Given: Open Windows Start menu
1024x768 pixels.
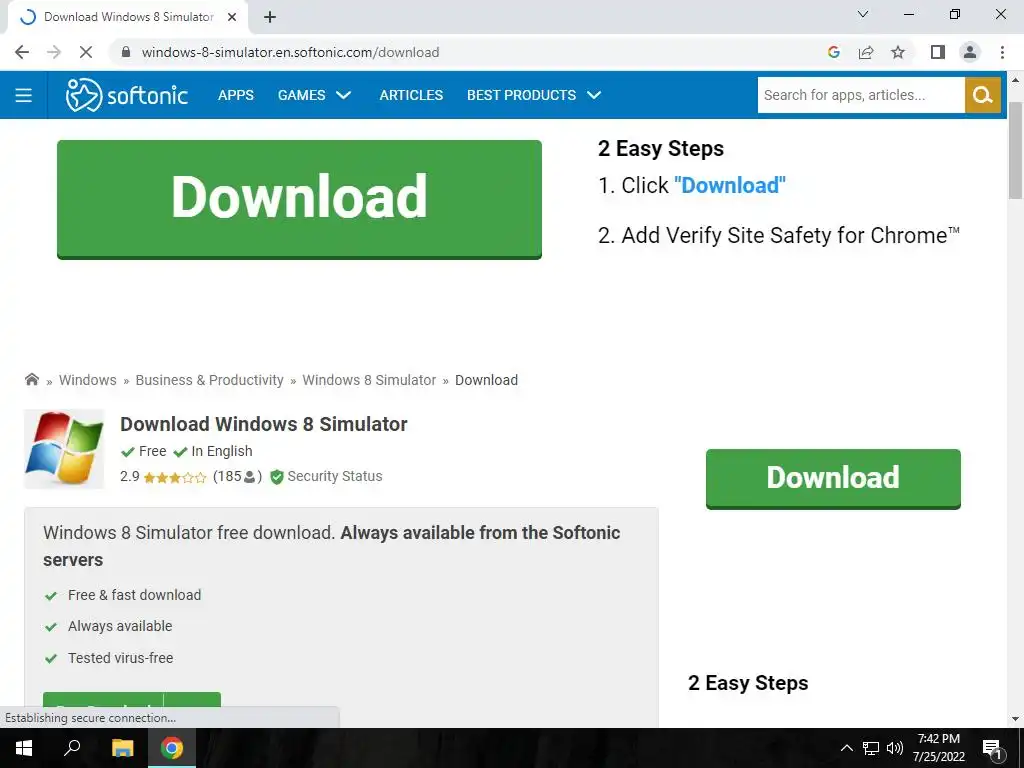Looking at the screenshot, I should click(24, 748).
